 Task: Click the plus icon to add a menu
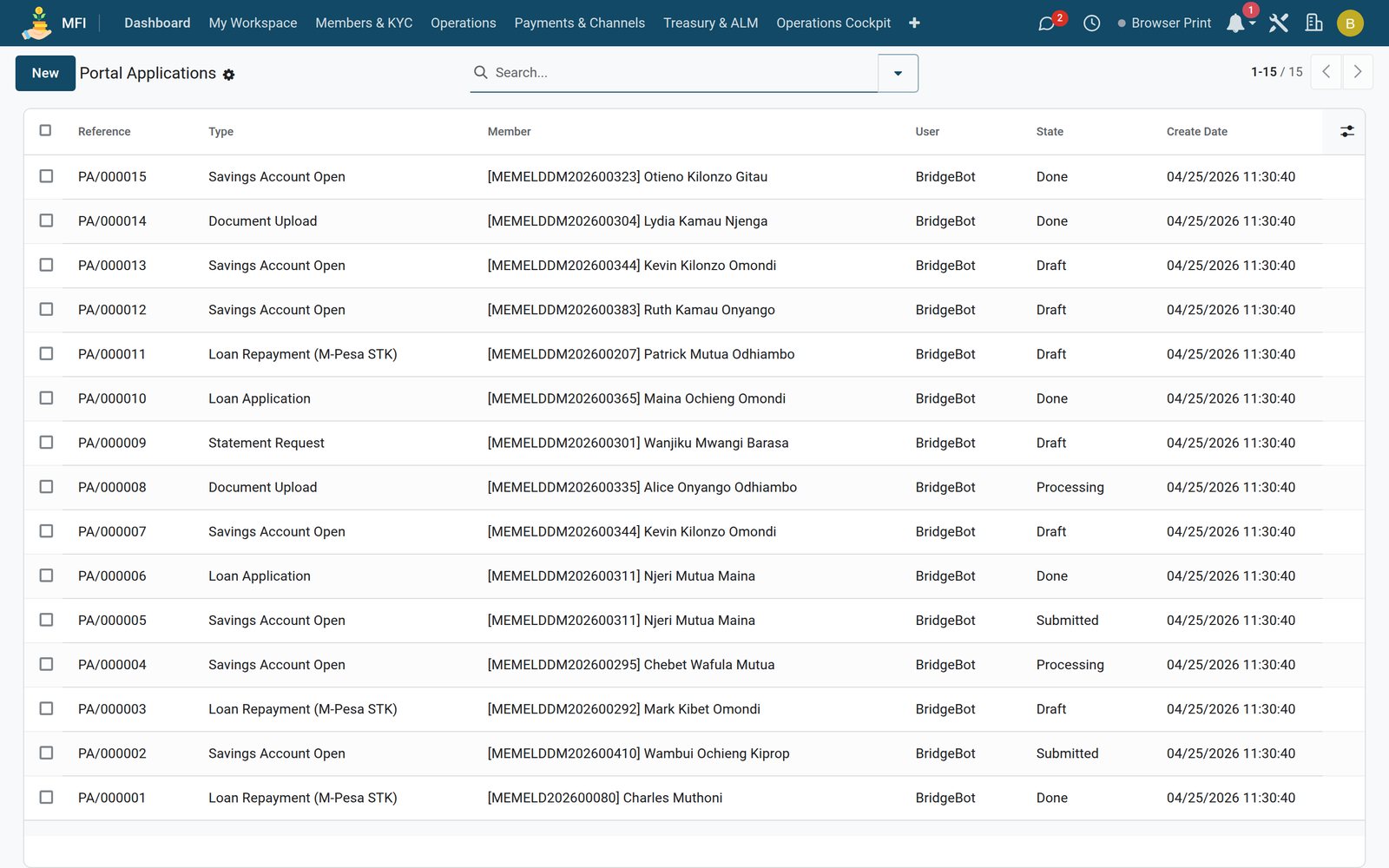(x=914, y=23)
